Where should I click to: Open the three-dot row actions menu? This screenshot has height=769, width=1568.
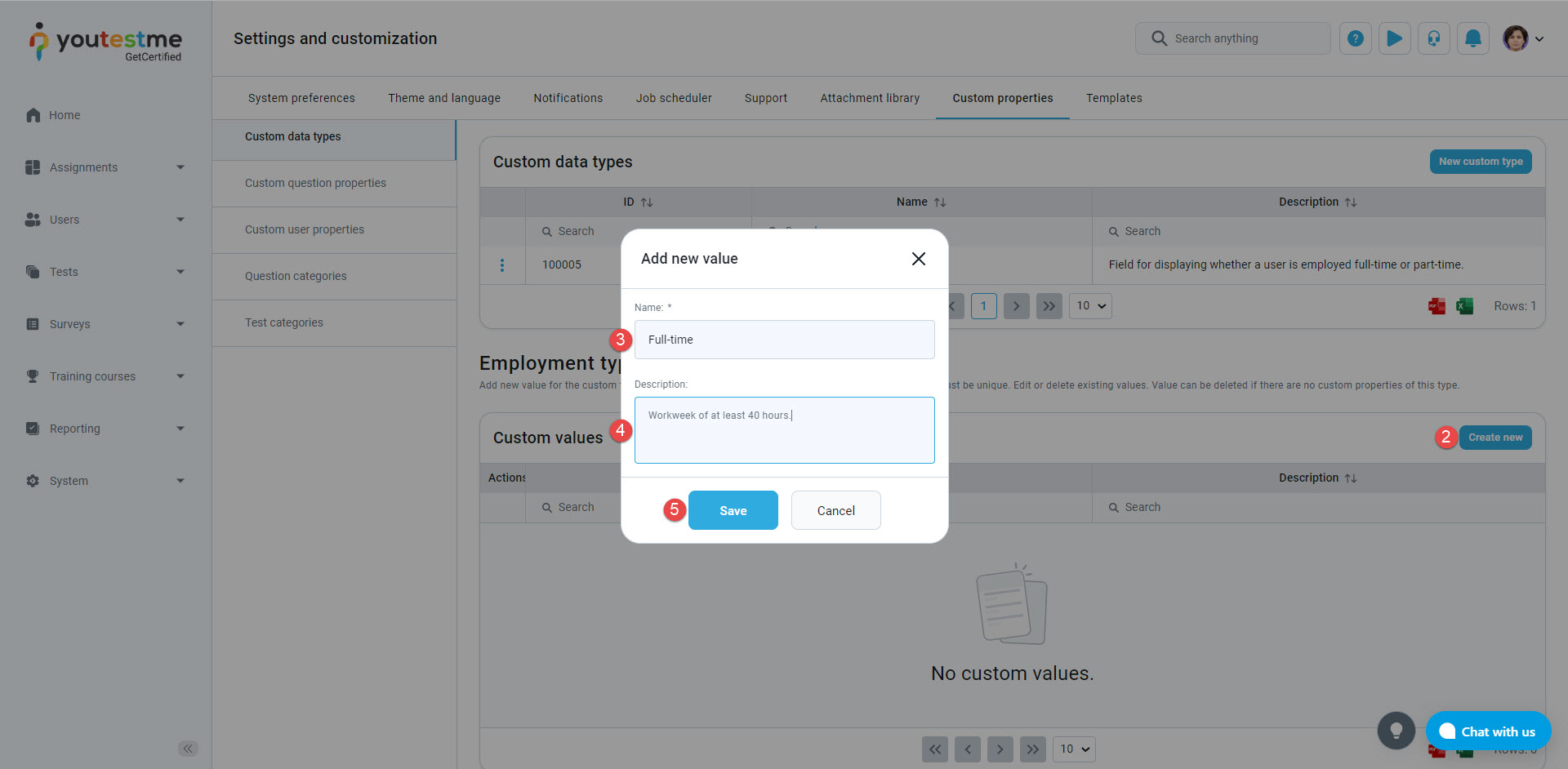(501, 265)
